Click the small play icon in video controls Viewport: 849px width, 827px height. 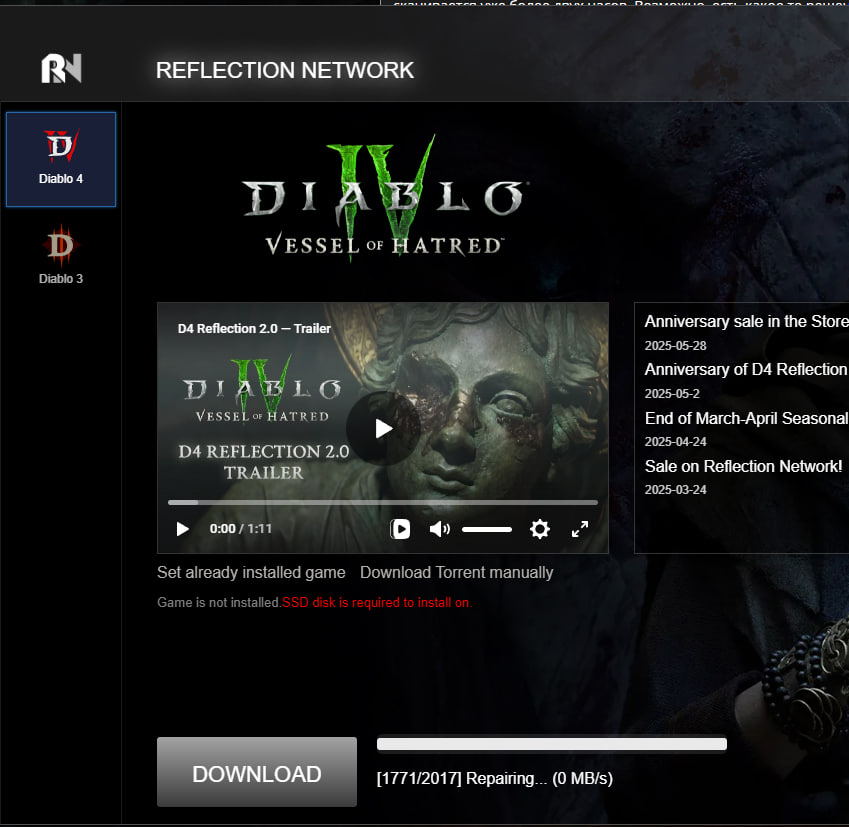[182, 529]
